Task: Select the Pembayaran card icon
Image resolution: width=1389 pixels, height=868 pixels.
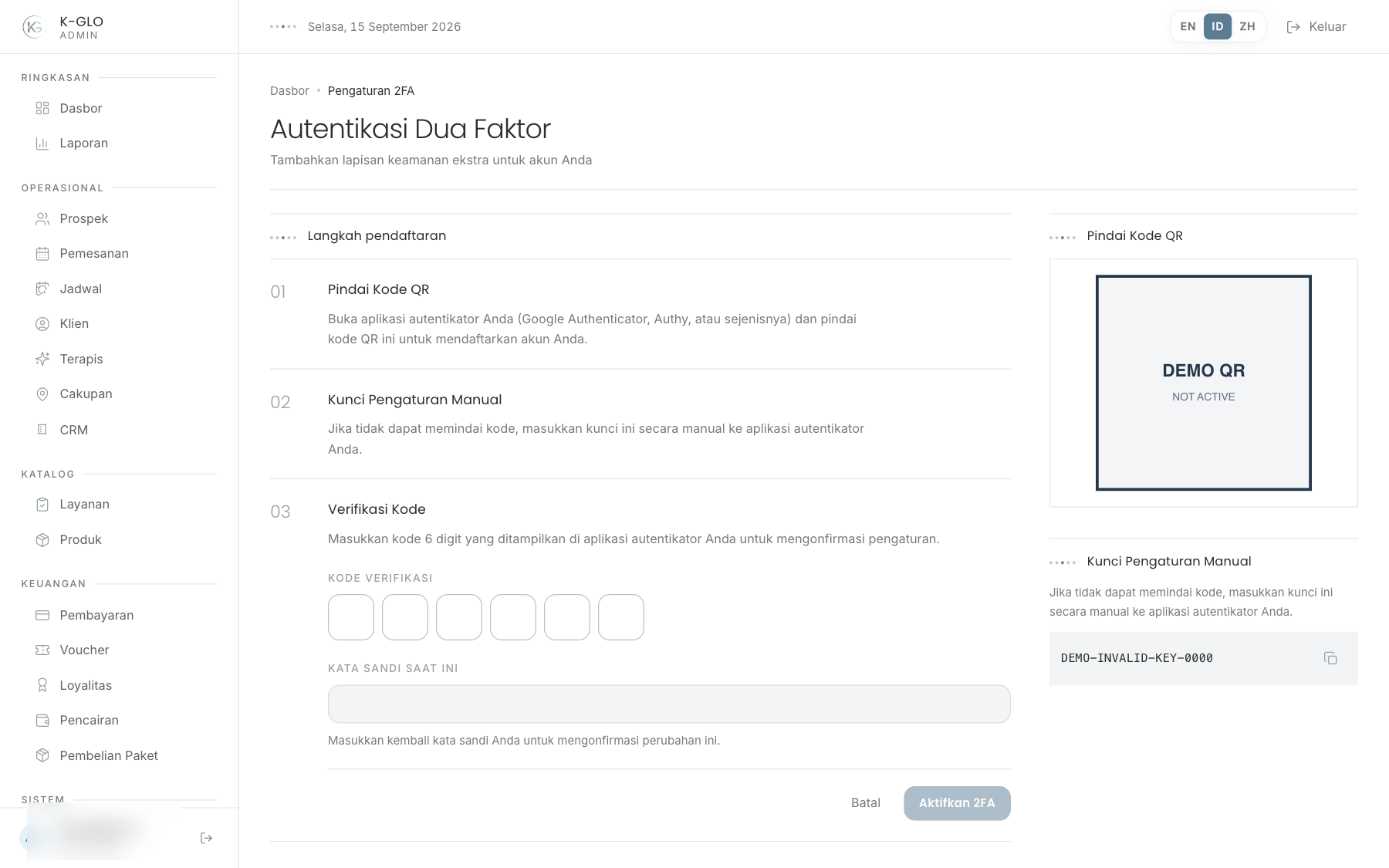Action: (42, 616)
